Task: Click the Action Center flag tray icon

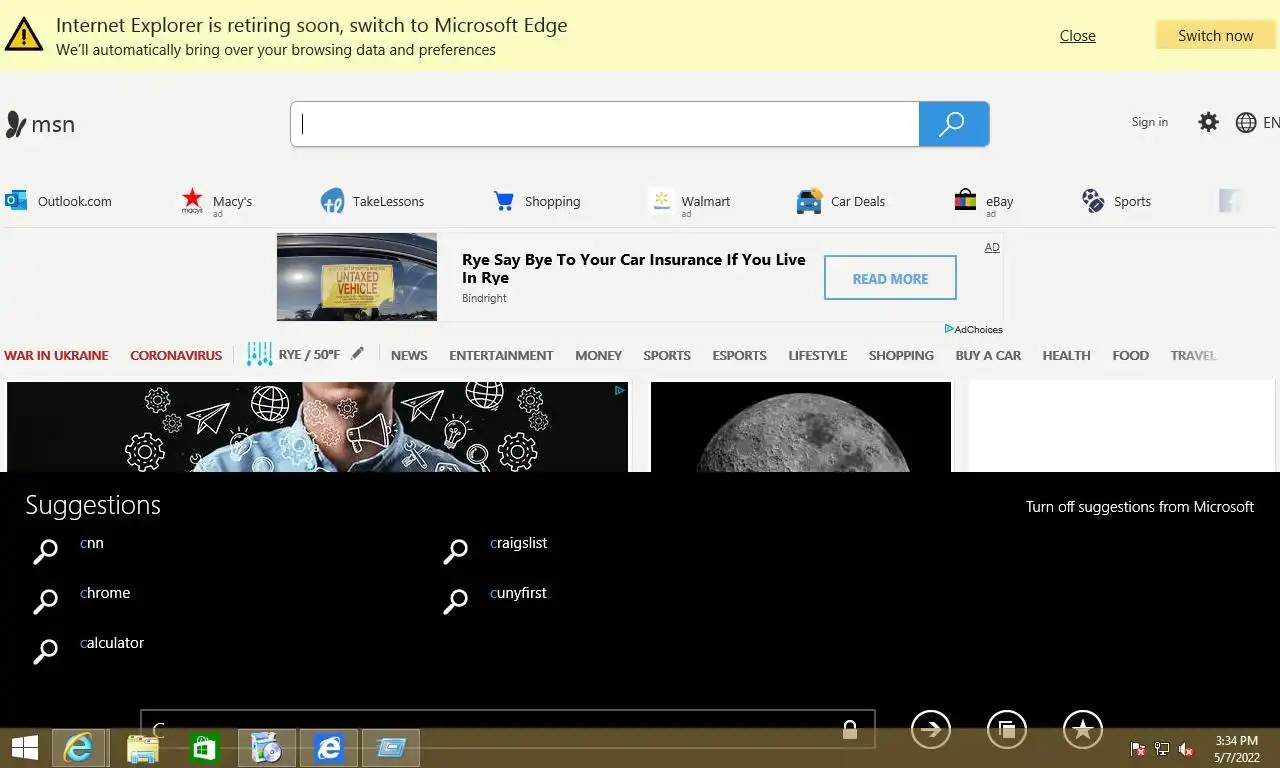Action: coord(1137,749)
